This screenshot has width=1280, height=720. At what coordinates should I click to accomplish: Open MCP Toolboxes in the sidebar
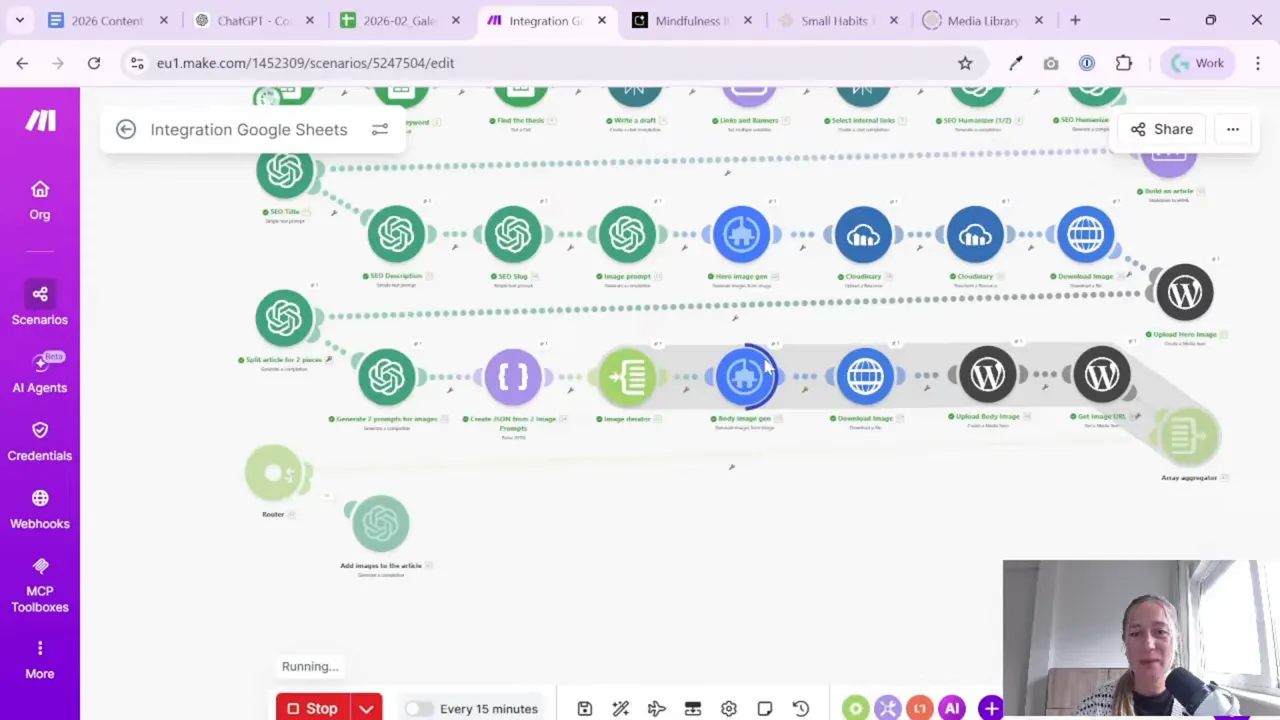(x=40, y=585)
